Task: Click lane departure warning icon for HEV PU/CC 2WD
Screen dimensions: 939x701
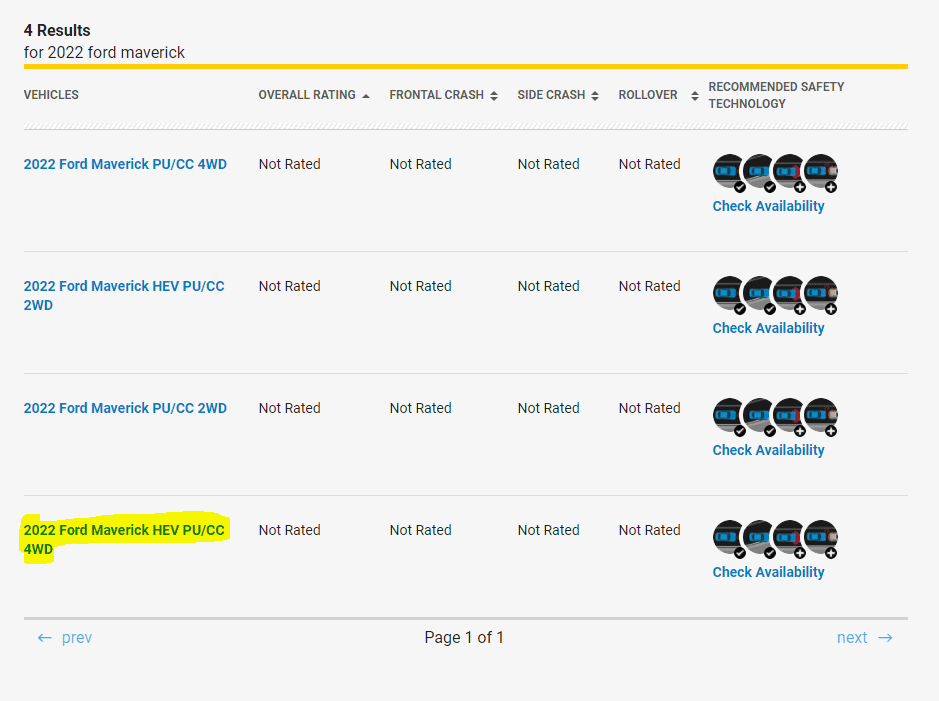Action: coord(759,295)
